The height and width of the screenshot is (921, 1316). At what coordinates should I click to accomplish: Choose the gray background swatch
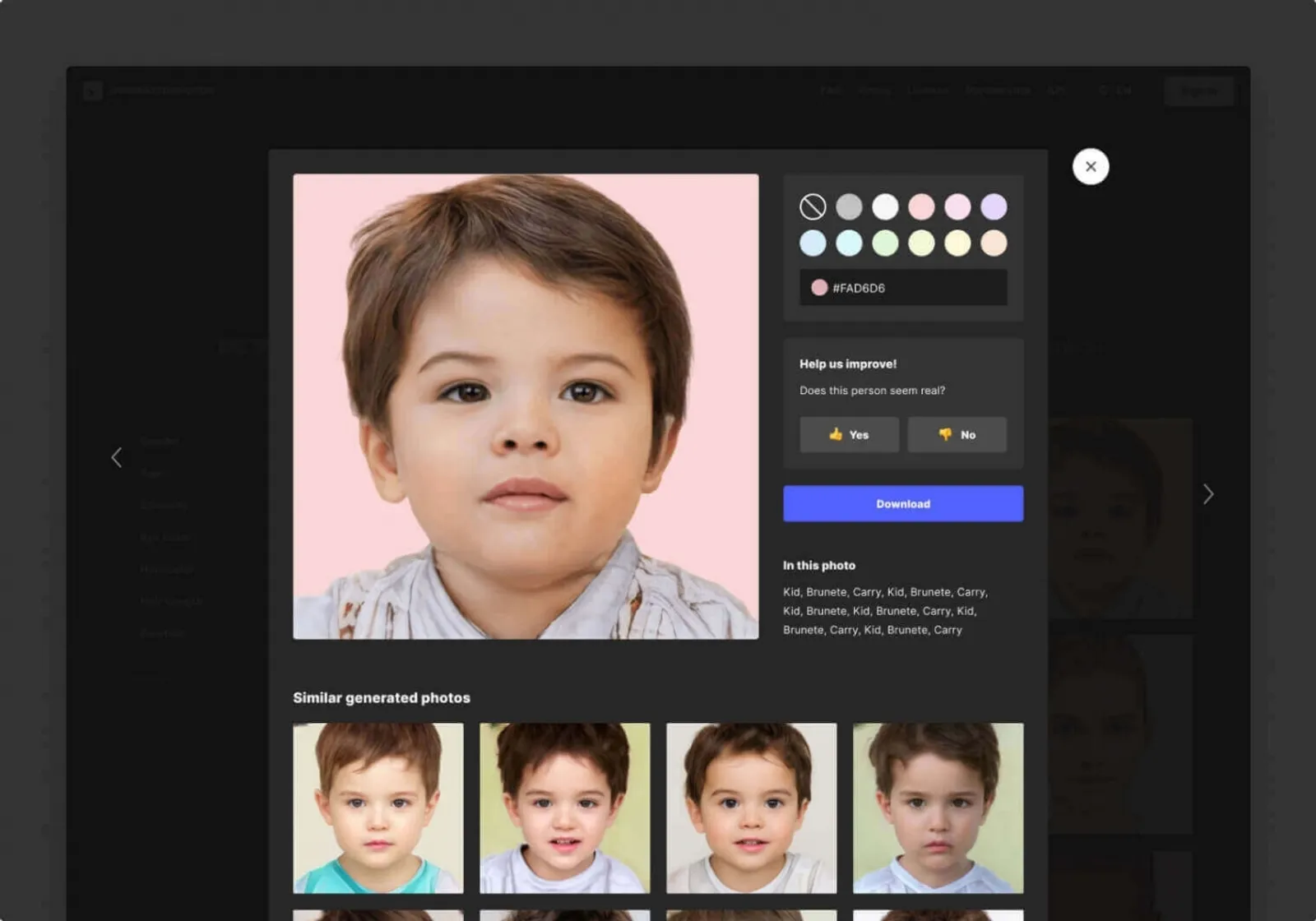coord(849,206)
